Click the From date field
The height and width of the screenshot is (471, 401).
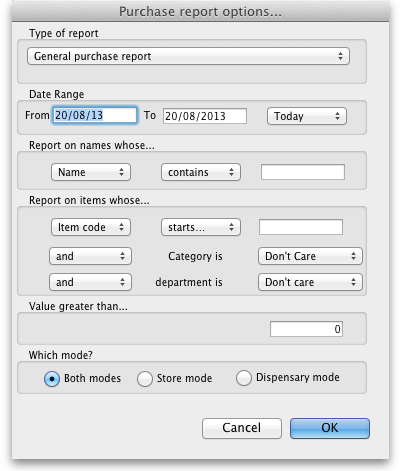click(95, 115)
